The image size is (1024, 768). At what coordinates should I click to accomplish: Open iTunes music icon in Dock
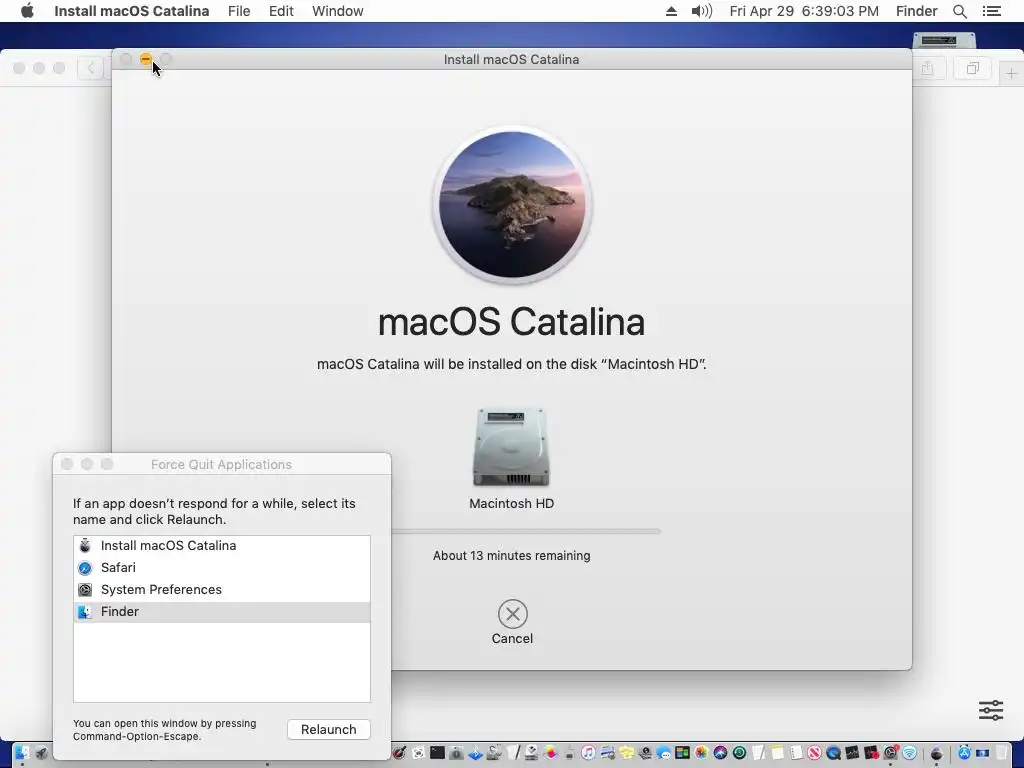[x=588, y=753]
